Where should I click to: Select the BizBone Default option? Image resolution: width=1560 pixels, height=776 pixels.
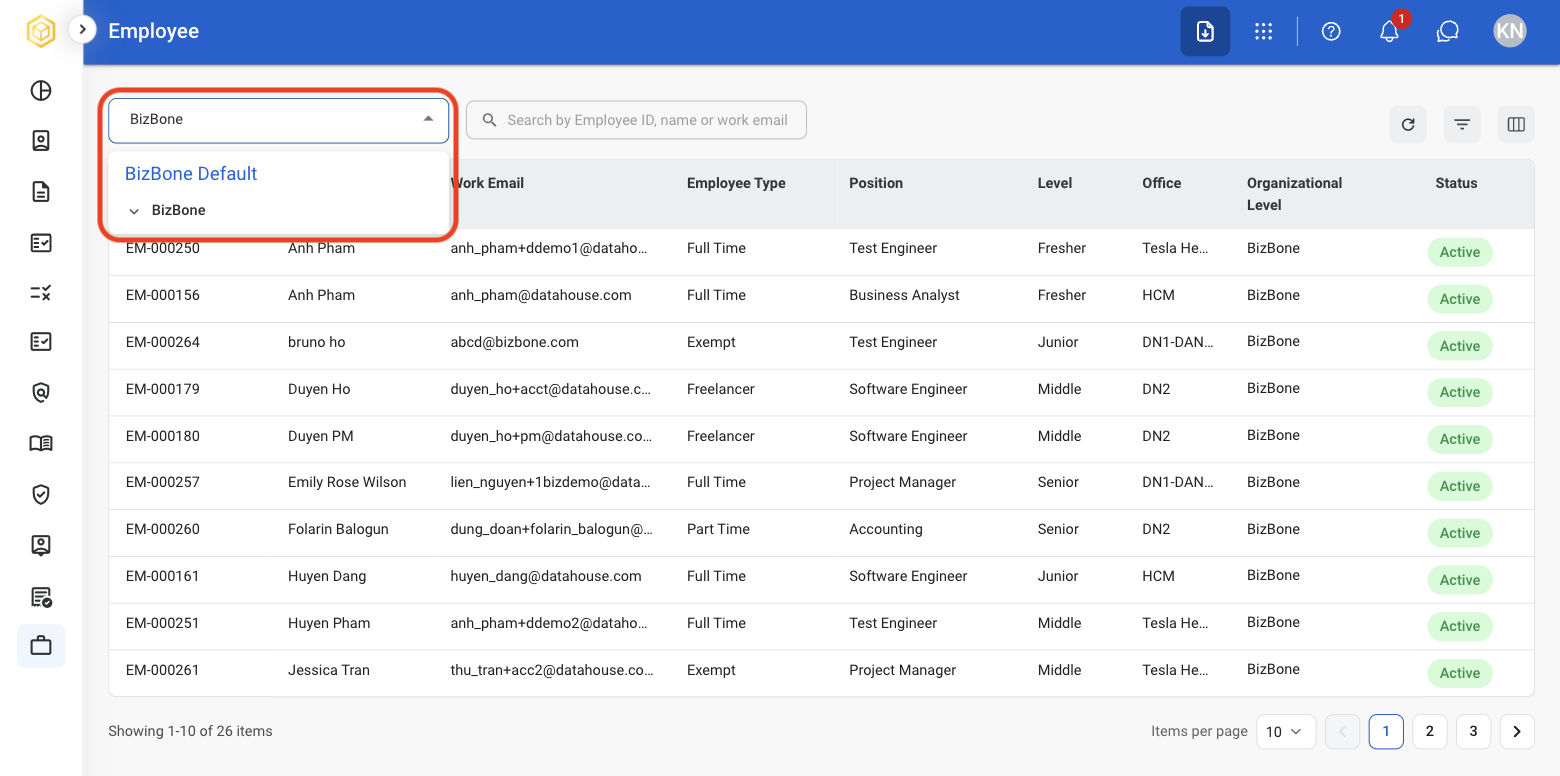point(191,174)
